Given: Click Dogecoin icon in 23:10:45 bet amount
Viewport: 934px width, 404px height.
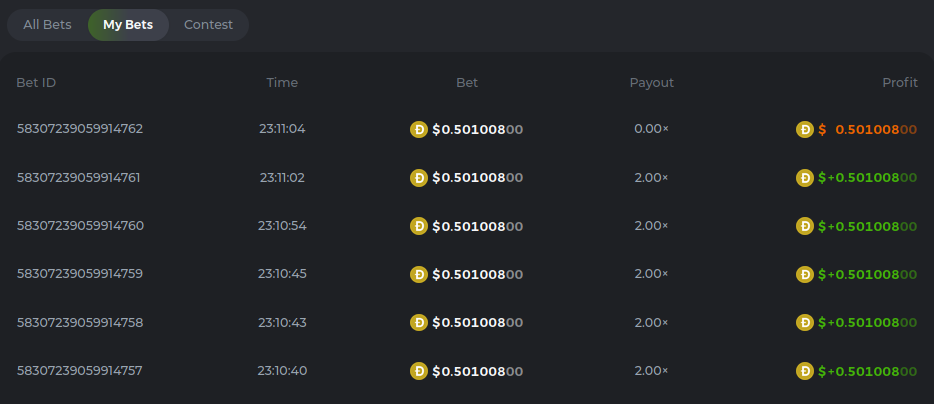Looking at the screenshot, I should [x=419, y=274].
